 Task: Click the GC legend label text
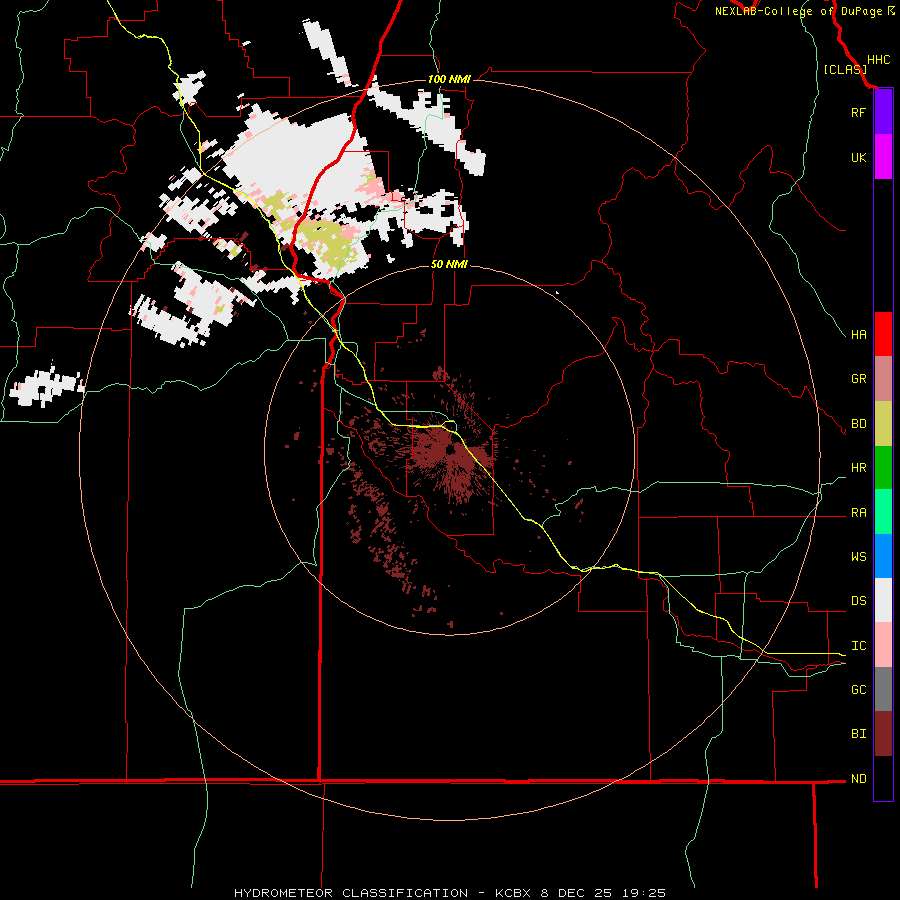[858, 690]
